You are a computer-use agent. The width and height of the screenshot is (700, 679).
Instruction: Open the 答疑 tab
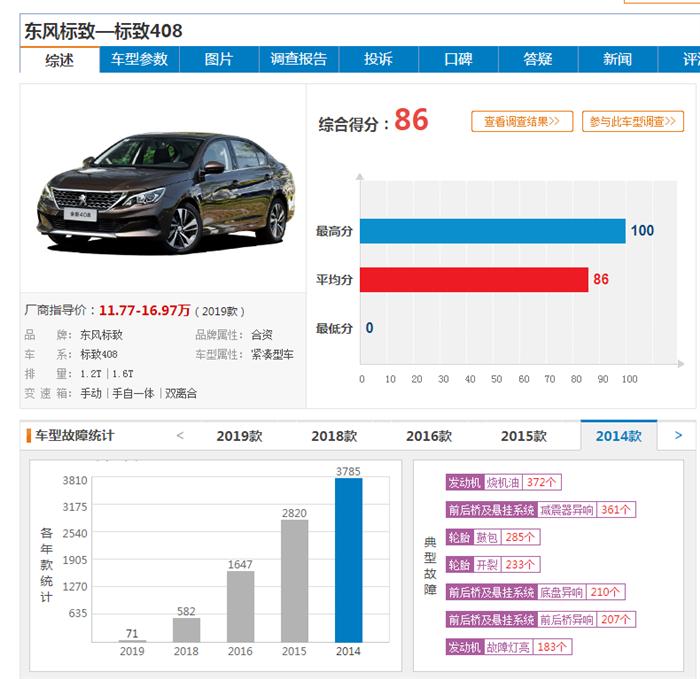pyautogui.click(x=538, y=59)
